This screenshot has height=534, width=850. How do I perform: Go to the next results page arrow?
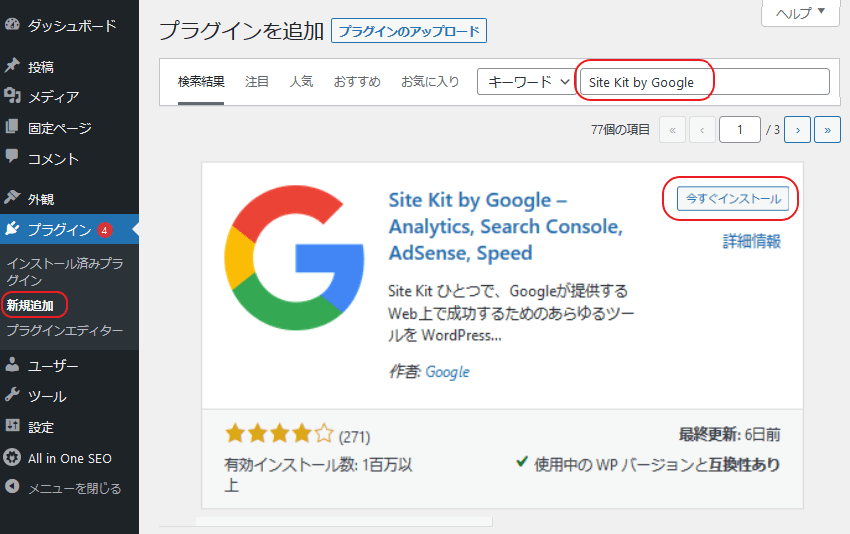797,129
